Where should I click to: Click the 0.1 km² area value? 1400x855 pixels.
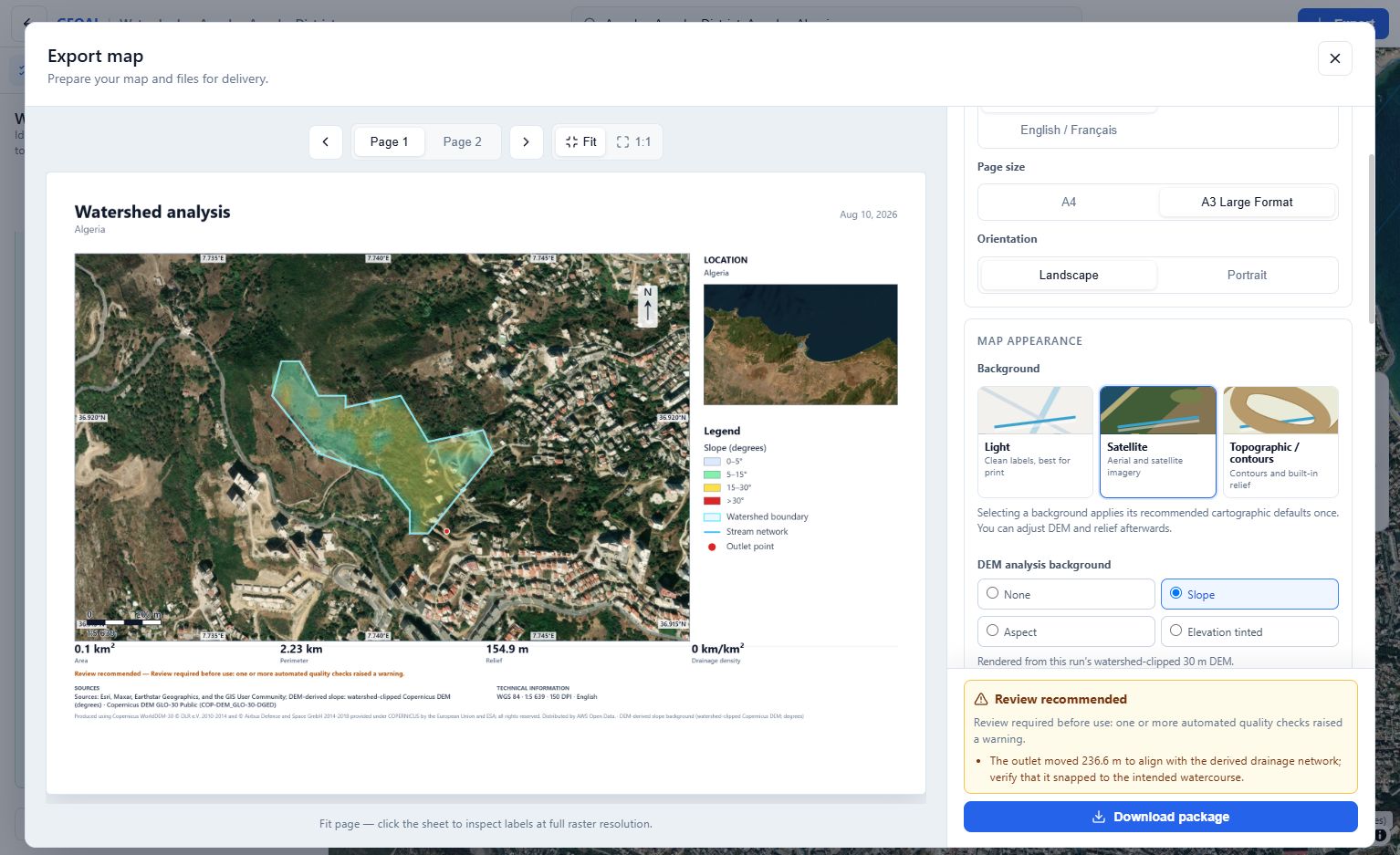click(94, 649)
